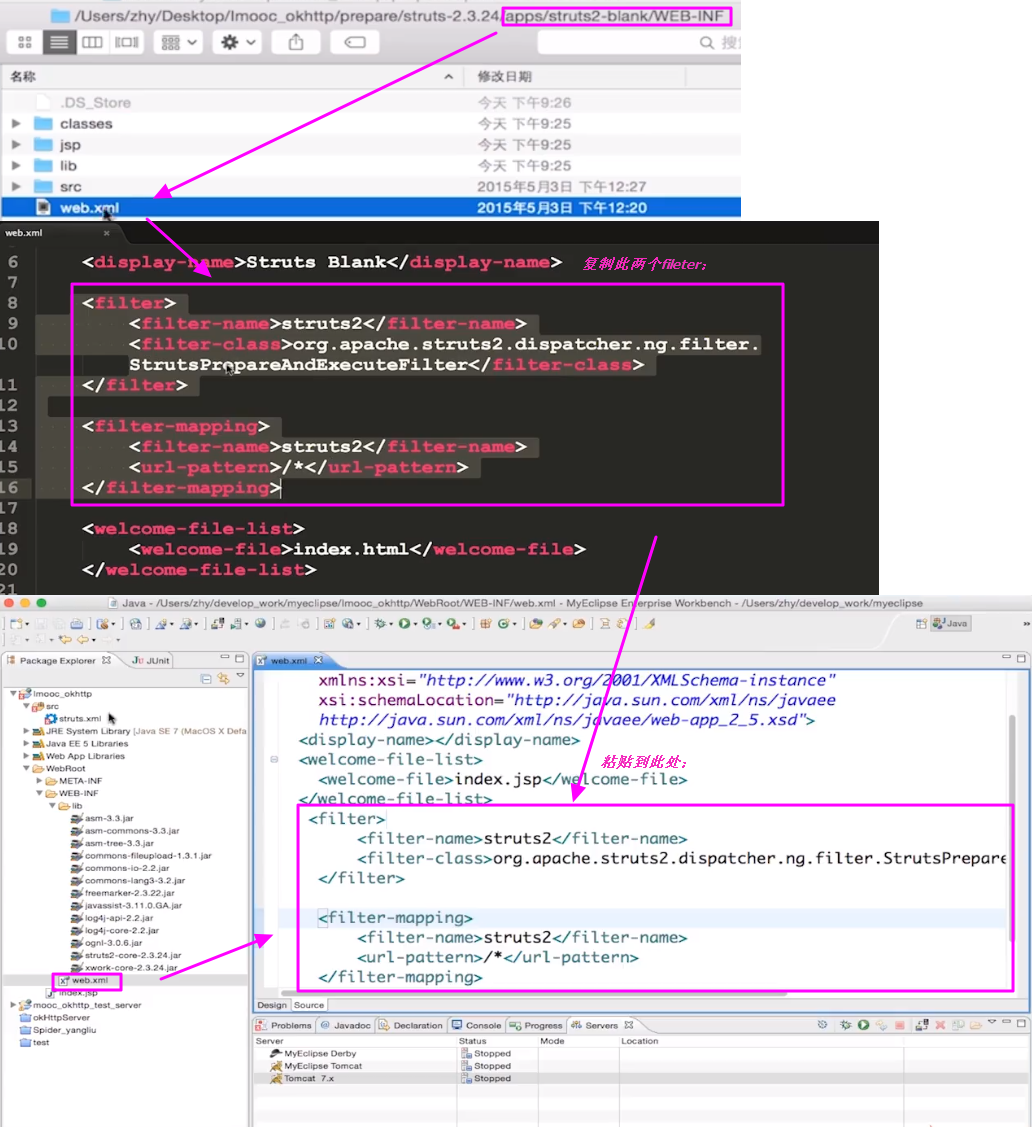The height and width of the screenshot is (1129, 1032).
Task: Expand the src folder in Finder
Action: click(x=16, y=186)
